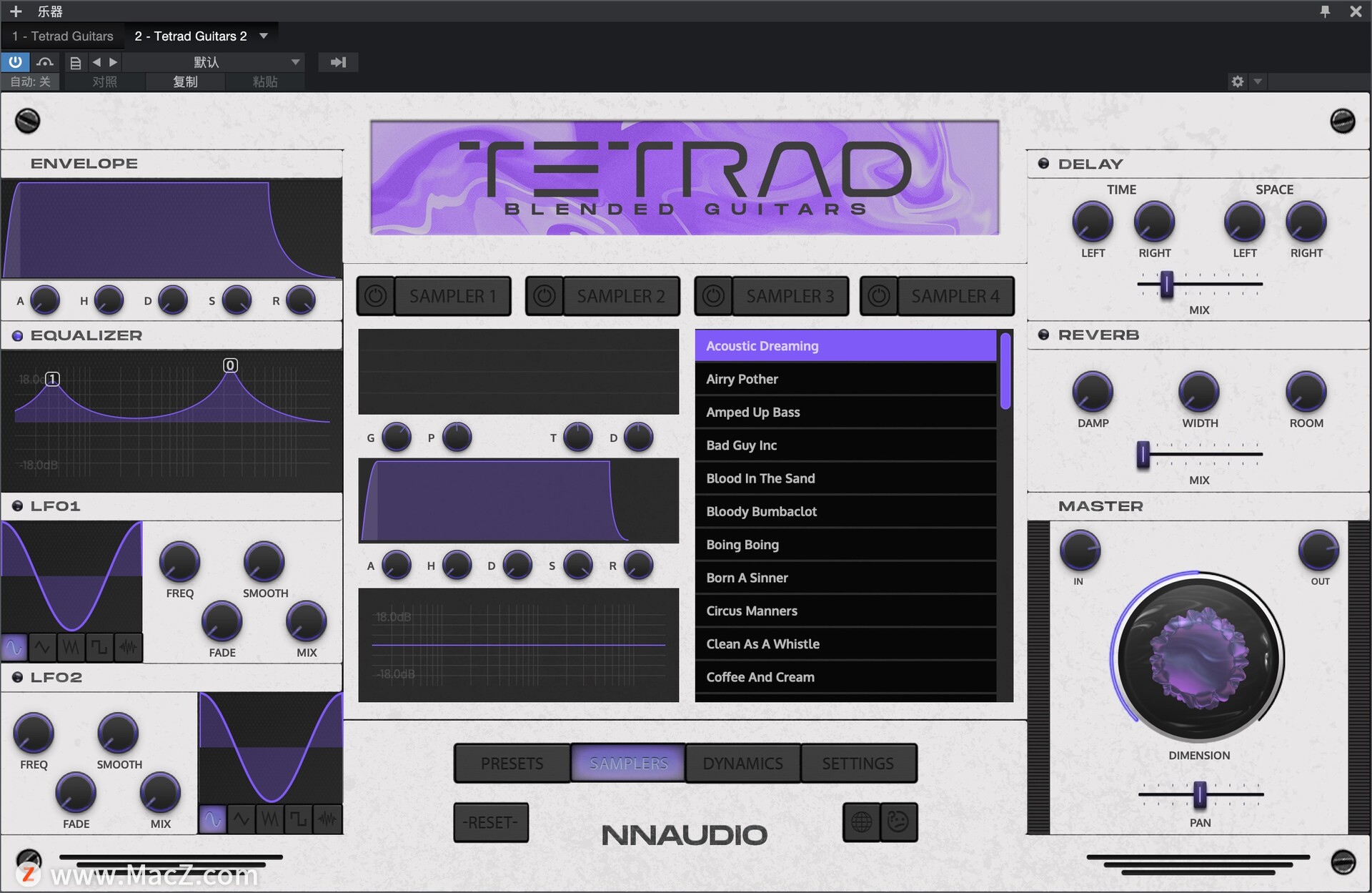Toggle the Equalizer on/off indicator
The height and width of the screenshot is (893, 1372).
17,335
